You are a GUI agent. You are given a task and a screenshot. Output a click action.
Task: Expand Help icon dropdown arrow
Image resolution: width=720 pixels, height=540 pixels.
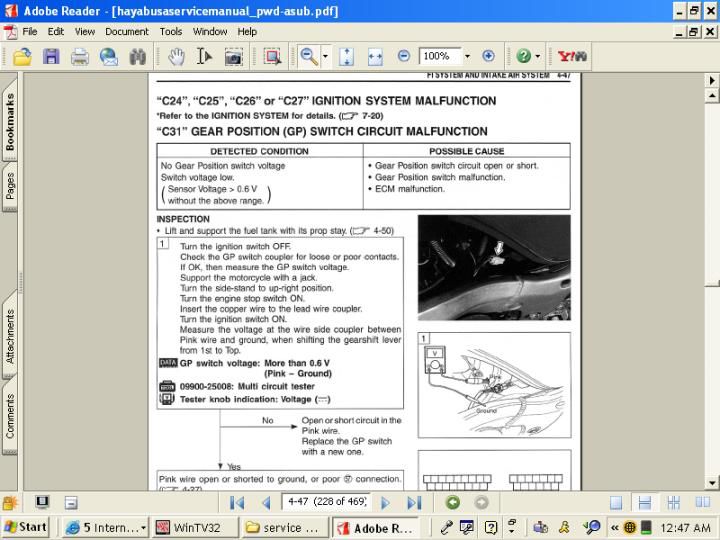tap(538, 57)
